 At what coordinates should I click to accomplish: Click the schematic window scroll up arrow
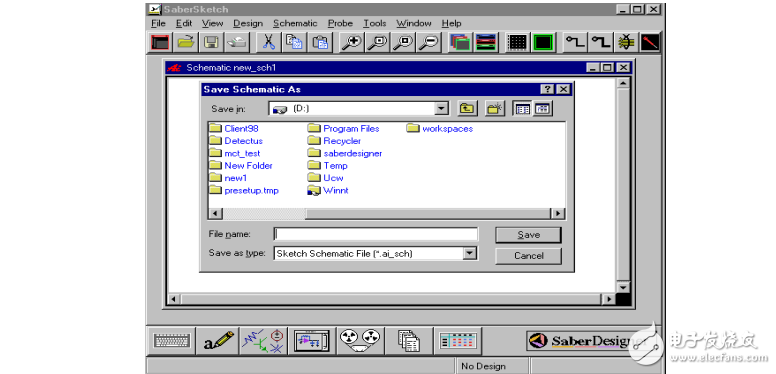point(623,83)
